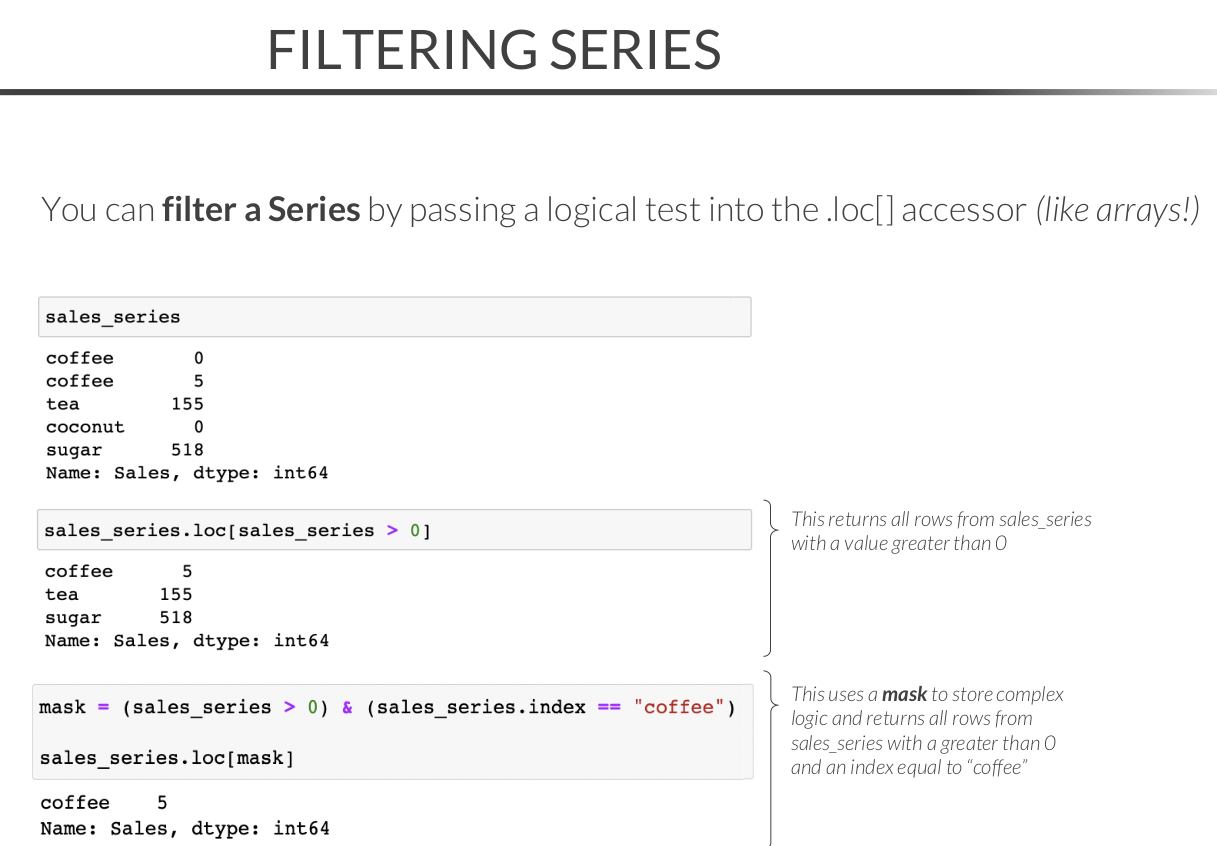Click the first code cell containing only sales_series
Image resolution: width=1217 pixels, height=846 pixels.
394,317
